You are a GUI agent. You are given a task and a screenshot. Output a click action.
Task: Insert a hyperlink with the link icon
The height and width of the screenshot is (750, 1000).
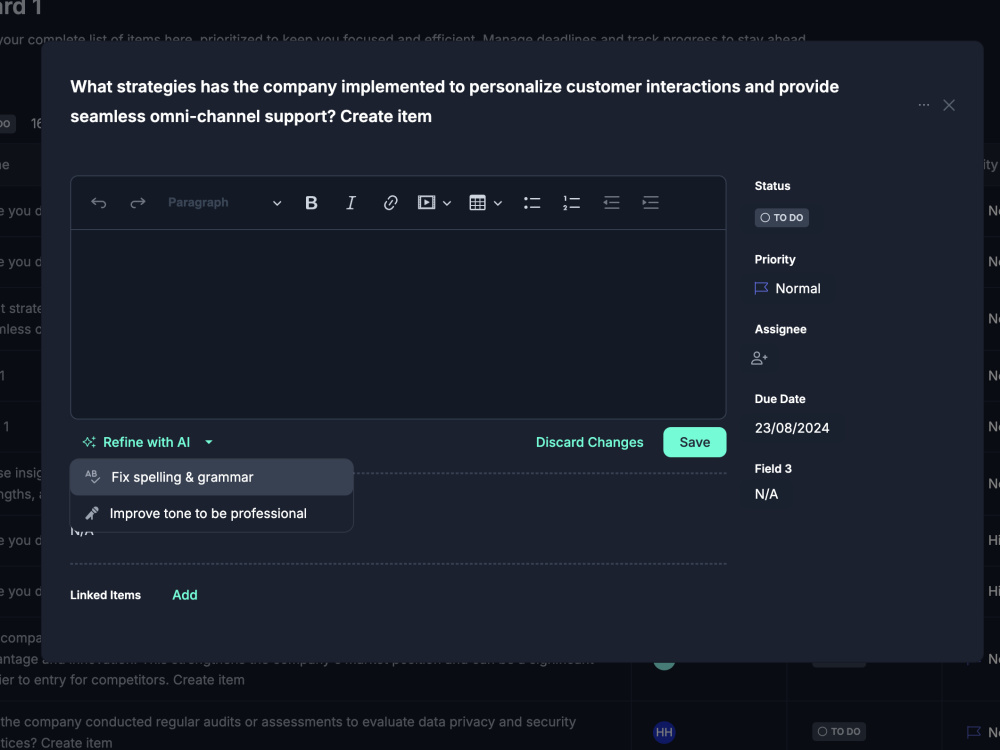pyautogui.click(x=390, y=203)
